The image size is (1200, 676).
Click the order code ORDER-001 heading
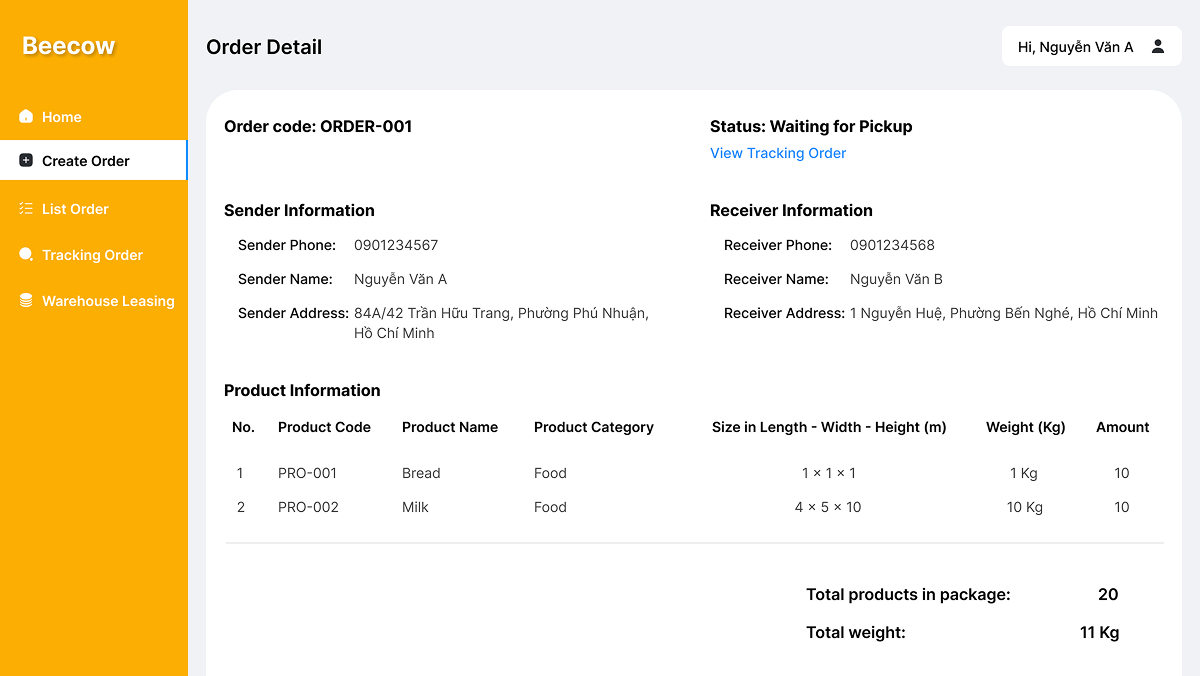[x=318, y=126]
